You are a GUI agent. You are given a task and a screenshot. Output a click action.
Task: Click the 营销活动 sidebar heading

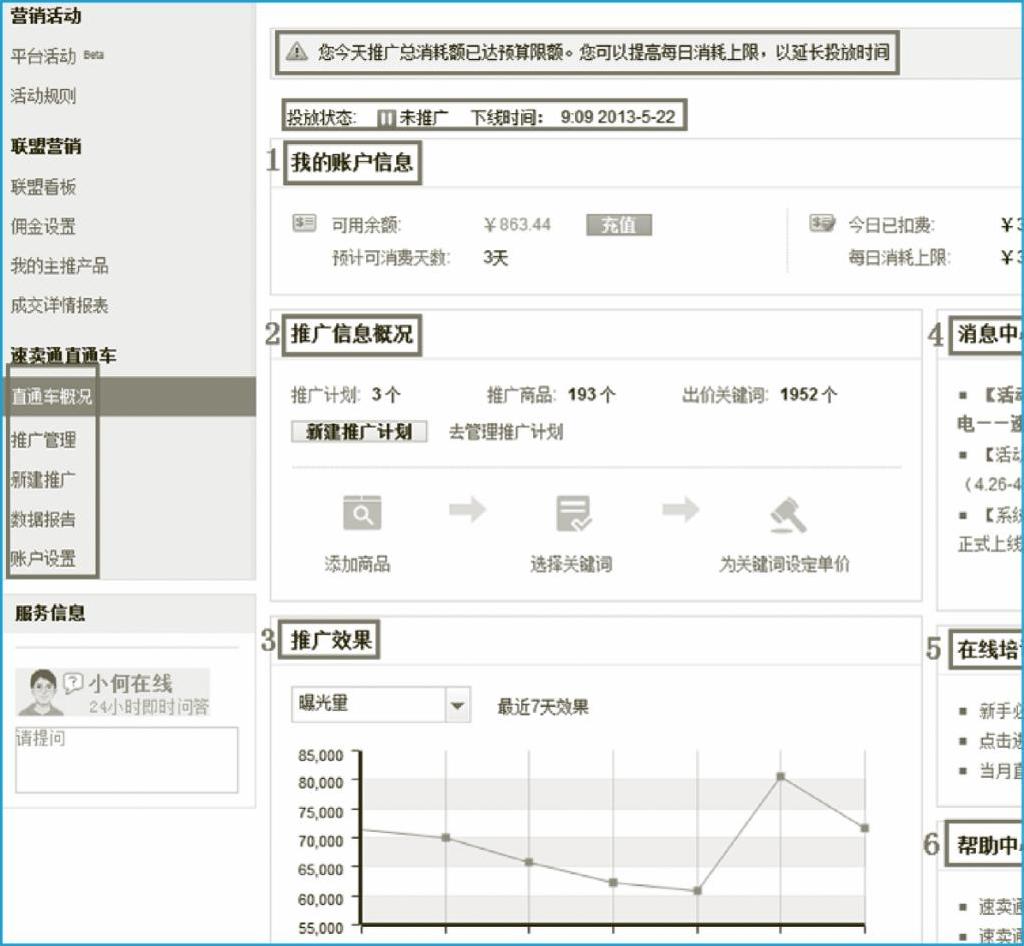pos(46,16)
